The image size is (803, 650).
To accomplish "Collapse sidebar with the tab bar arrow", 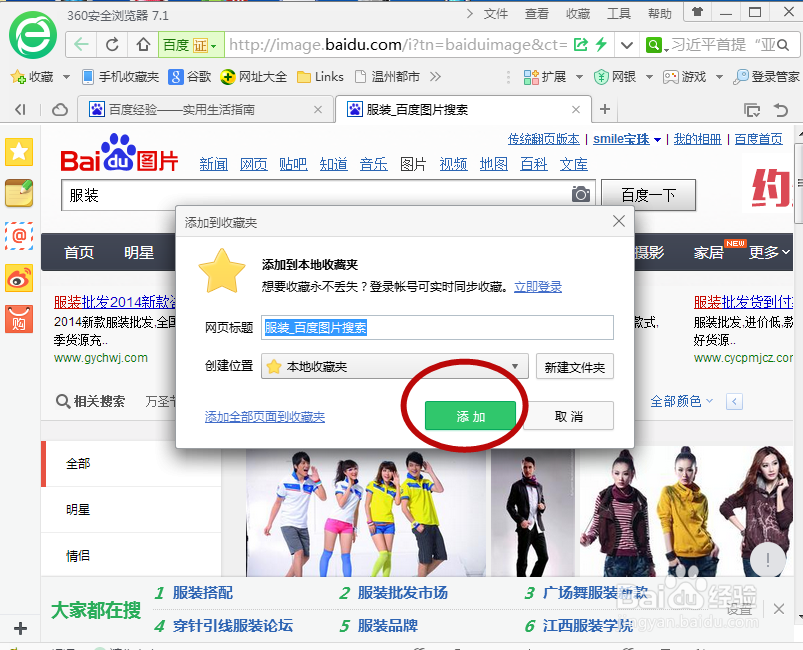I will (20, 110).
